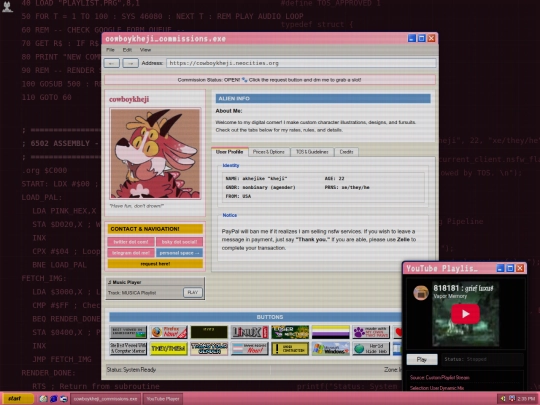Image resolution: width=540 pixels, height=405 pixels.
Task: Switch to YouTube Player taskbar item
Action: 163,399
